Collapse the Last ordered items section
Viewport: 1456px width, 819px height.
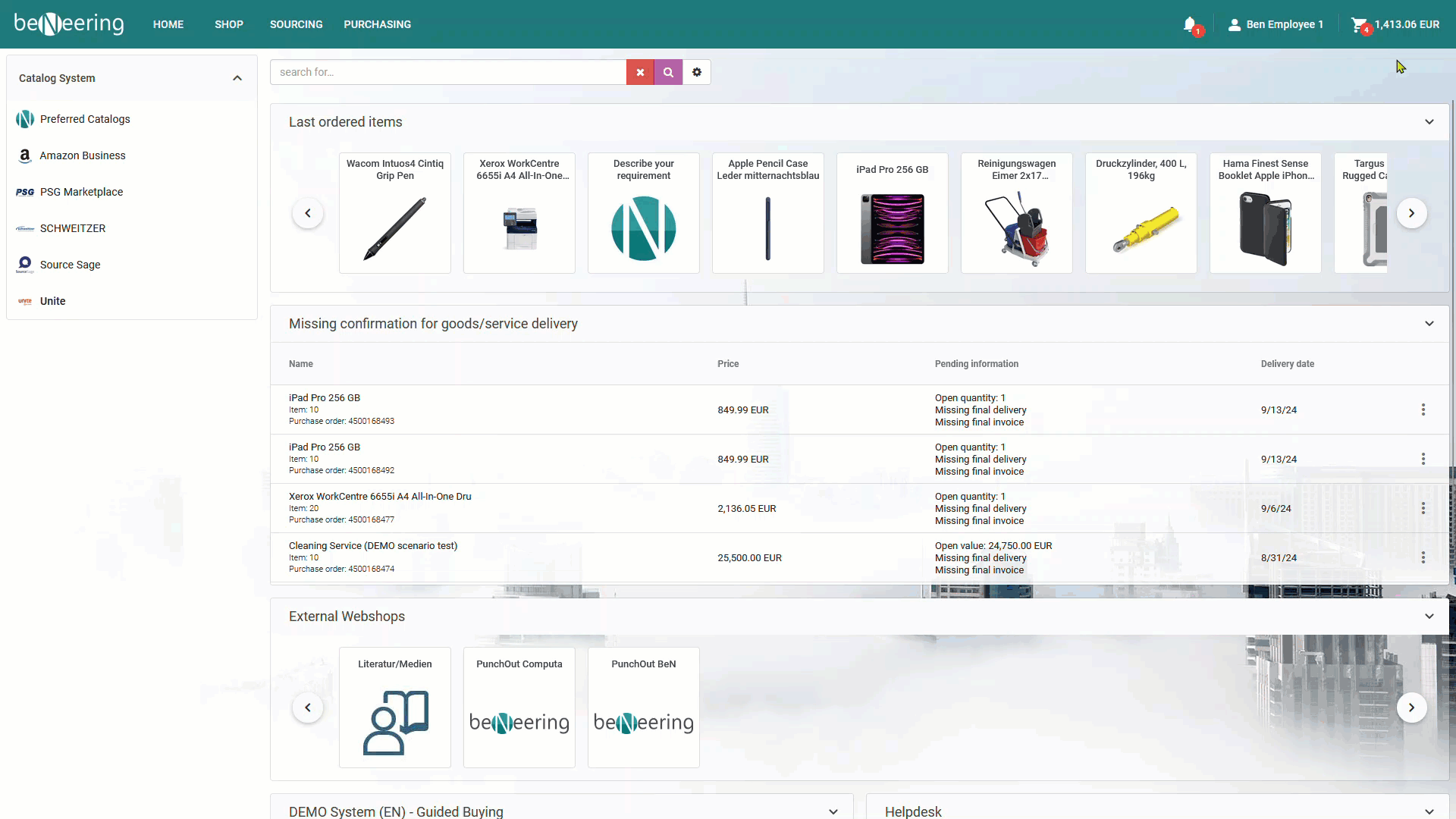(x=1429, y=122)
